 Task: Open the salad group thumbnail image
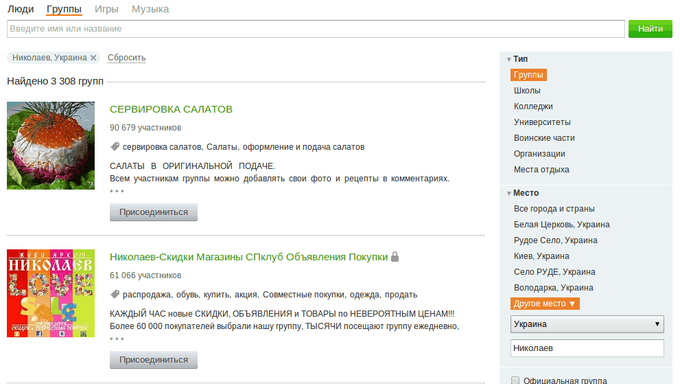tap(51, 145)
